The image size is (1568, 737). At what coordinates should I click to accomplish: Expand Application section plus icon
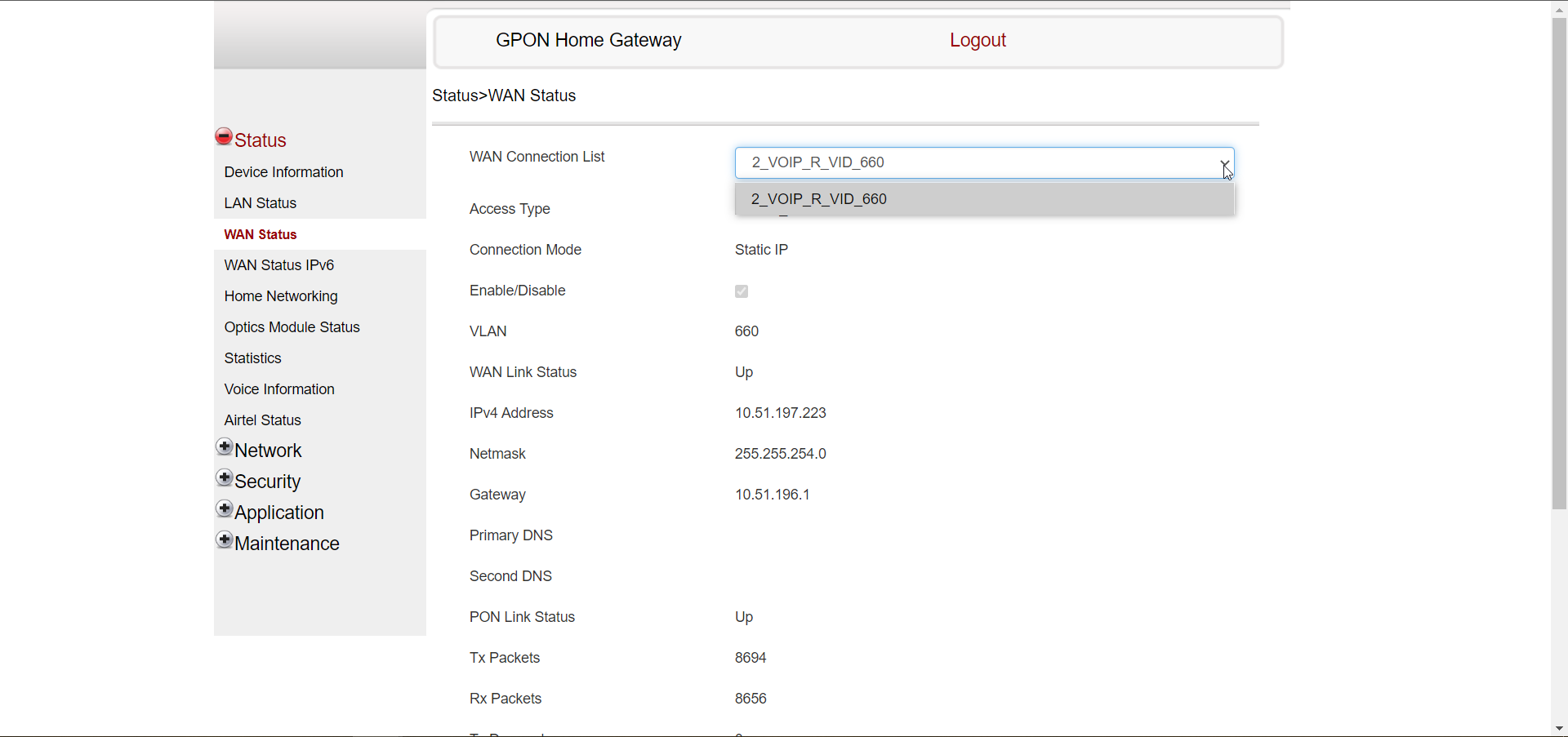[x=225, y=509]
